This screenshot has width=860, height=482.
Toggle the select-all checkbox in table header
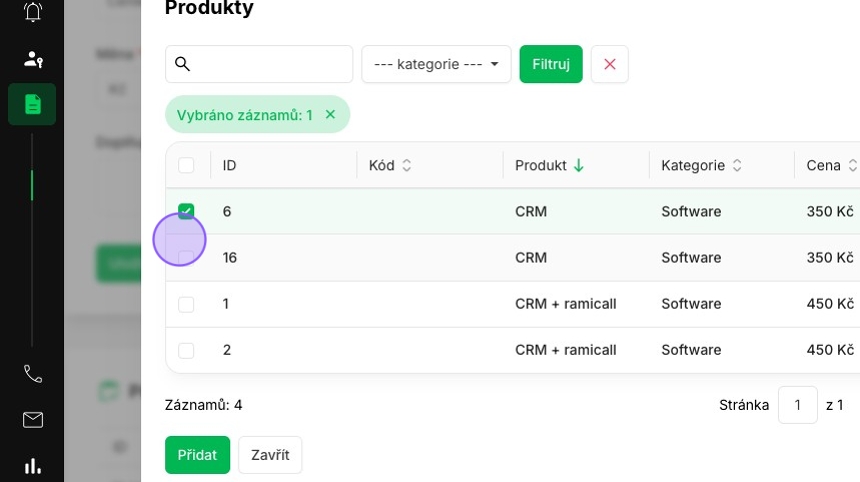pyautogui.click(x=186, y=165)
